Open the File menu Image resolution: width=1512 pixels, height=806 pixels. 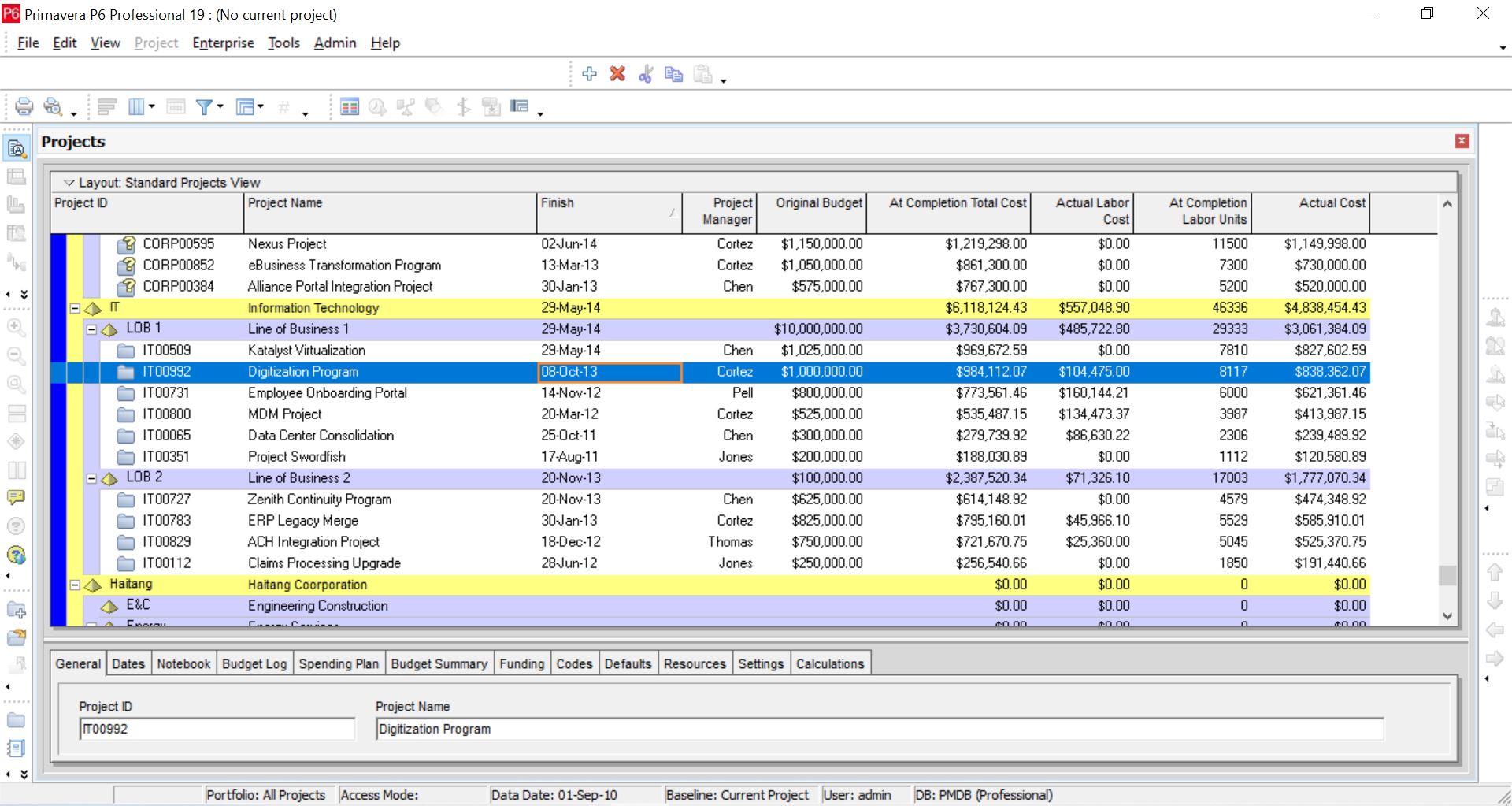(x=28, y=43)
